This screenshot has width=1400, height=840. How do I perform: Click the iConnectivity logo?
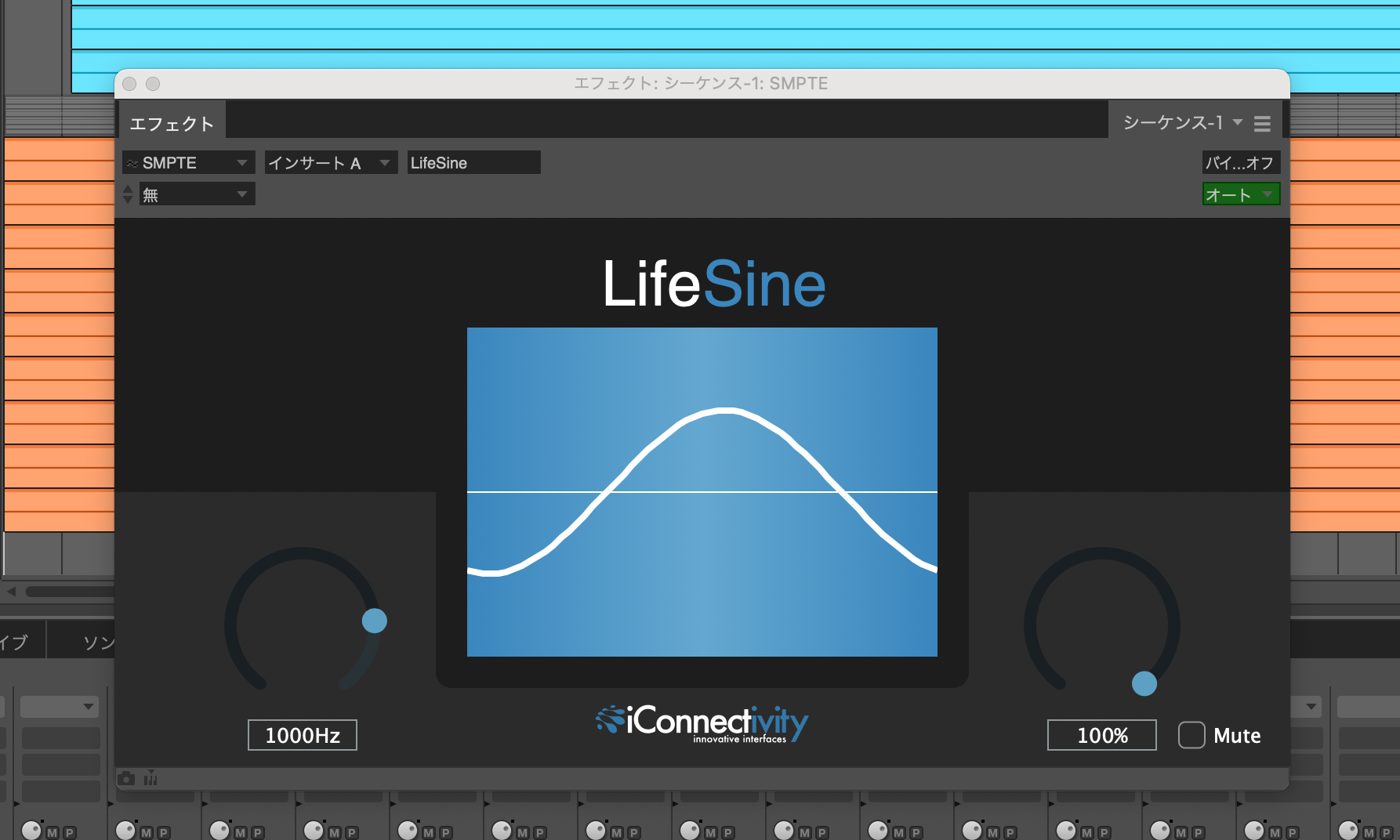click(x=702, y=723)
